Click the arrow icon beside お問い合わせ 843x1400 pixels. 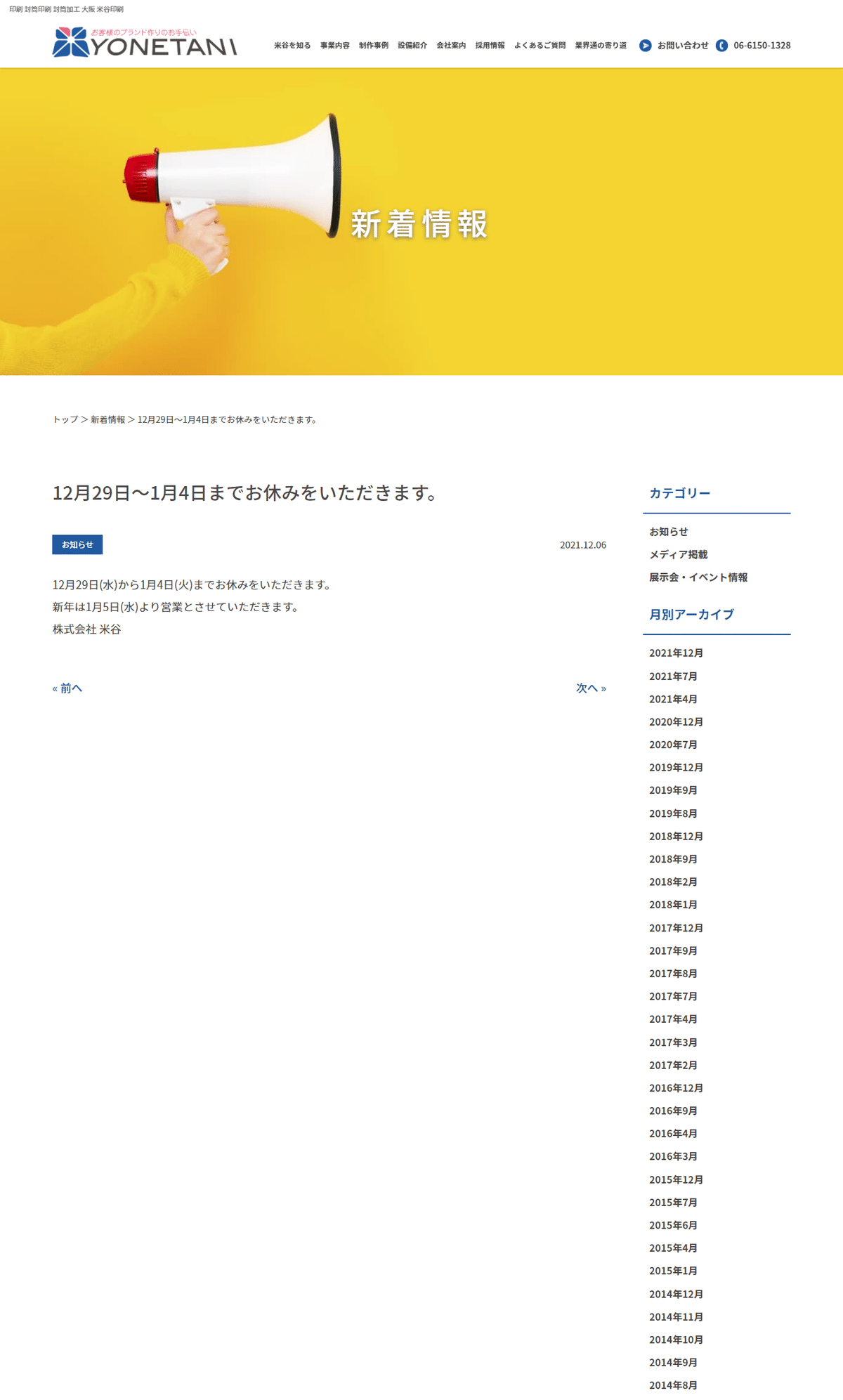pyautogui.click(x=645, y=45)
